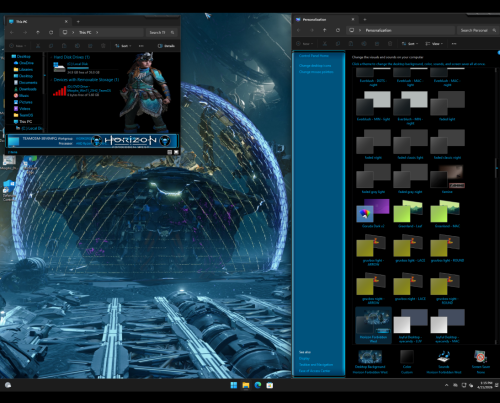
Task: Click Change desktop icons link
Action: pyautogui.click(x=315, y=66)
